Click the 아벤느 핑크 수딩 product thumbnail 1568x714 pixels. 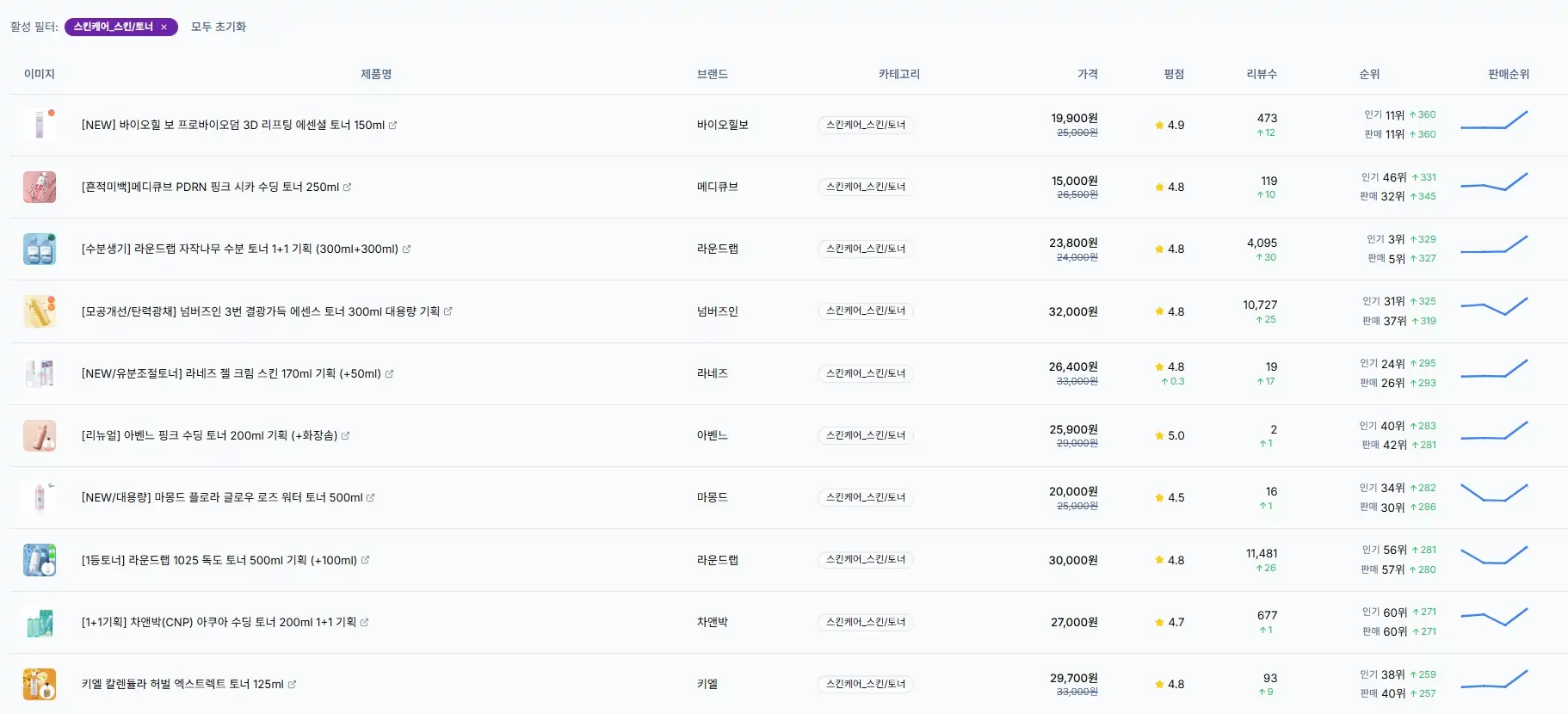click(40, 435)
